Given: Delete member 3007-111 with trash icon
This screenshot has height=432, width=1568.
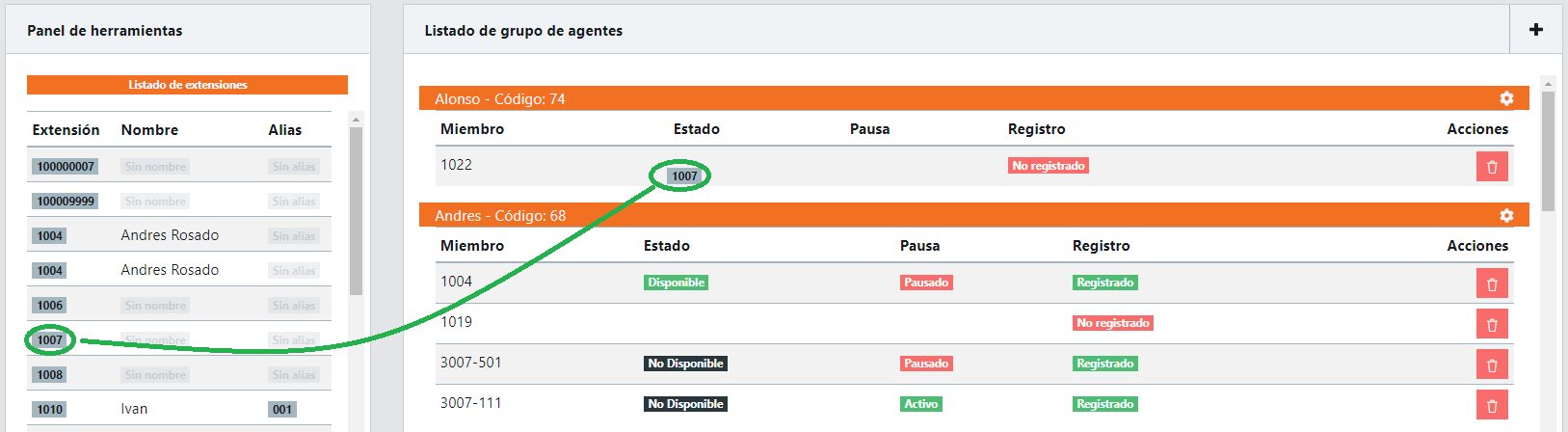Looking at the screenshot, I should point(1492,405).
